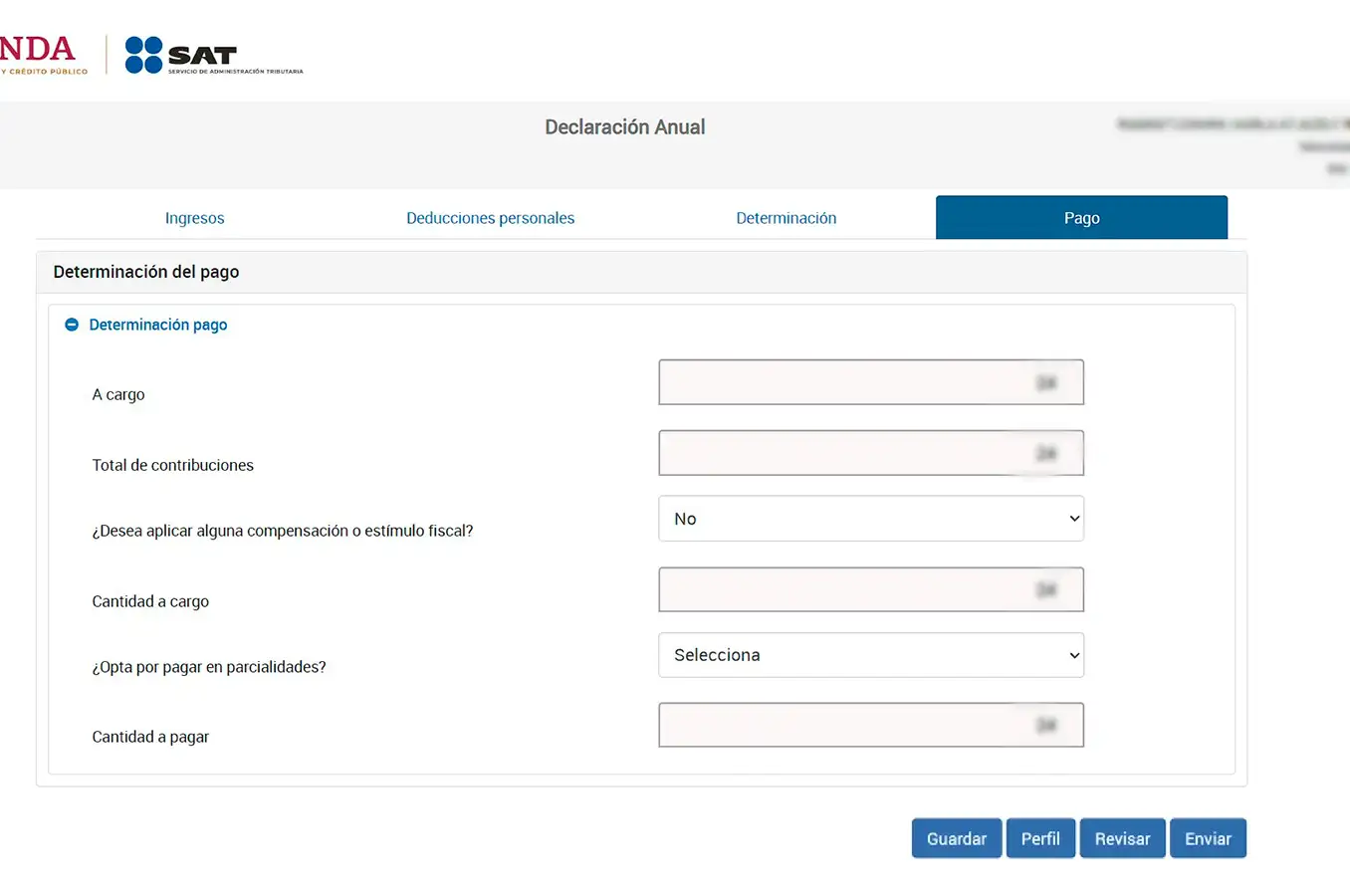Viewport: 1350px width, 896px height.
Task: Click the chevron on the No dropdown
Action: click(1073, 518)
